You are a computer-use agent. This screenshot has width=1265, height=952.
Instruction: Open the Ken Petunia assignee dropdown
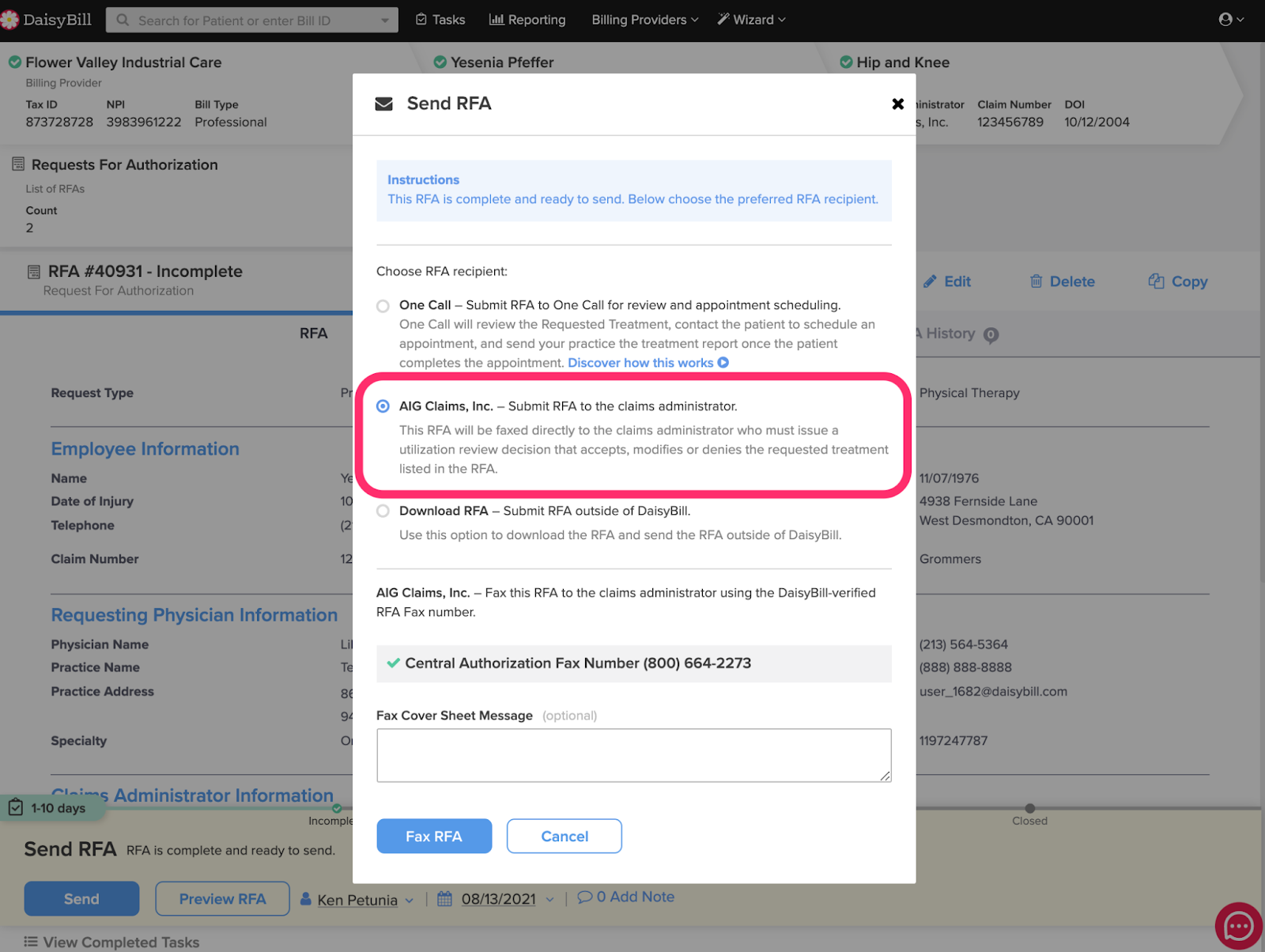[x=410, y=901]
